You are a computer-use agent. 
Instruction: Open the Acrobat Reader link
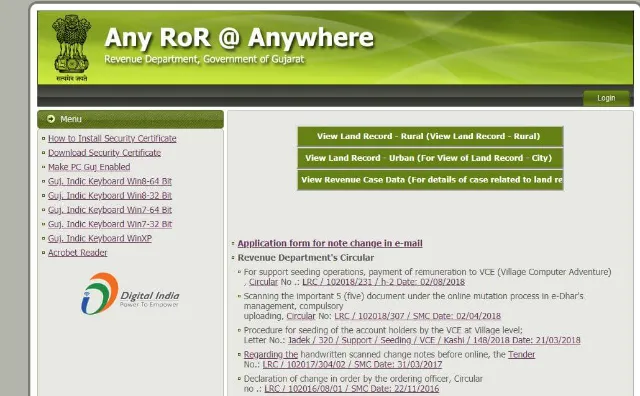coord(78,253)
